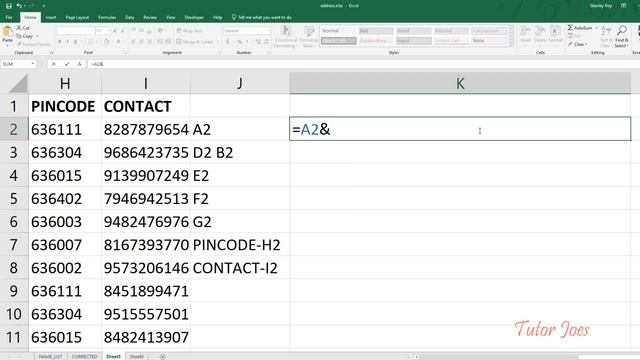The height and width of the screenshot is (360, 640).
Task: Click the horizontal scrollbar thumb
Action: 609,357
